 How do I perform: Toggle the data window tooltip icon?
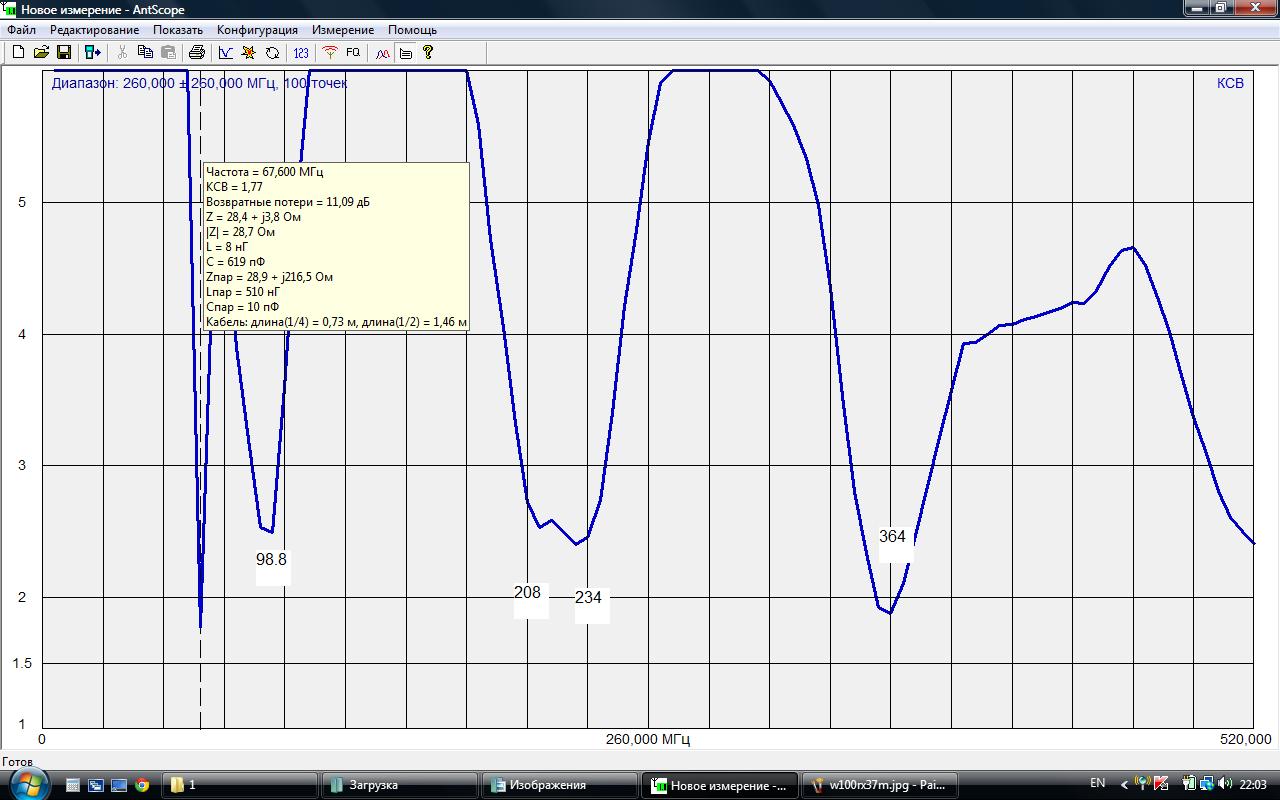pyautogui.click(x=405, y=52)
